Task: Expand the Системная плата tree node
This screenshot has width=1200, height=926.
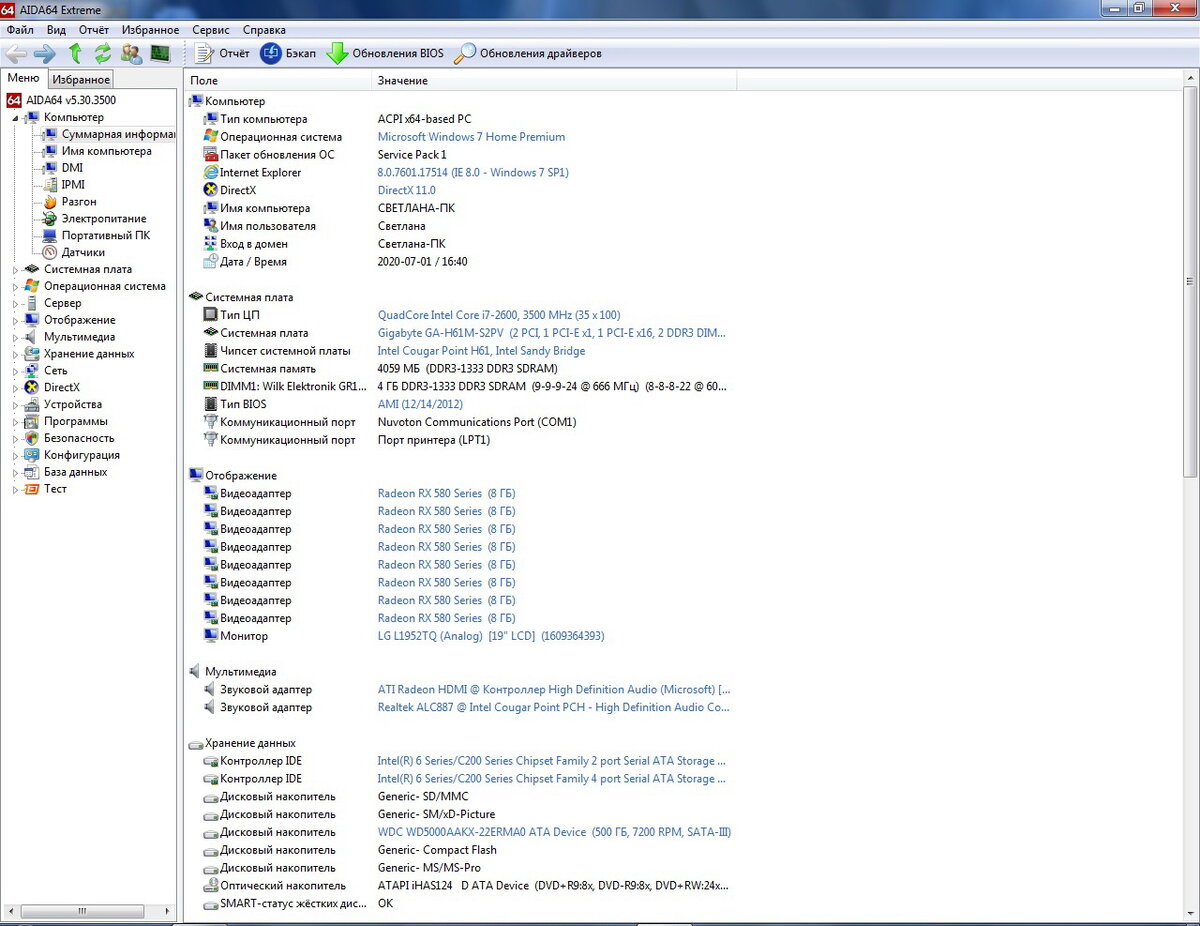Action: pyautogui.click(x=16, y=269)
